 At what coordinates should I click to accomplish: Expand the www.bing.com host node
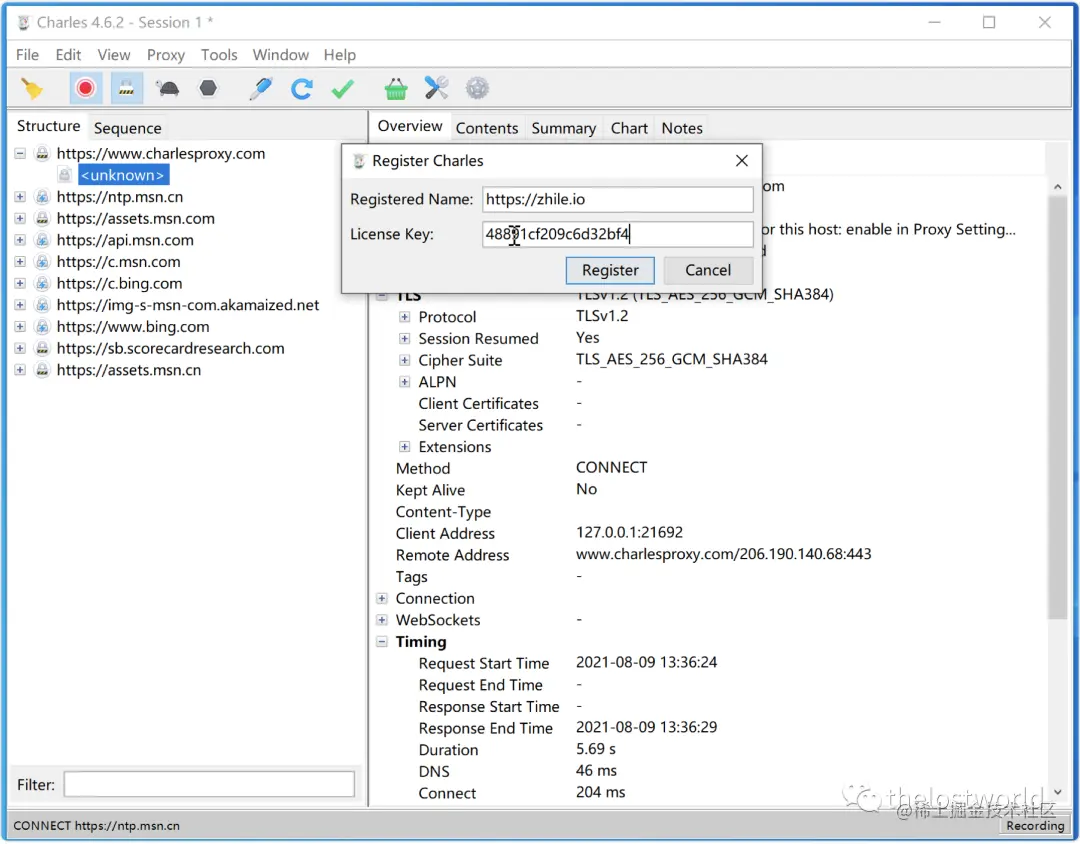pos(20,327)
